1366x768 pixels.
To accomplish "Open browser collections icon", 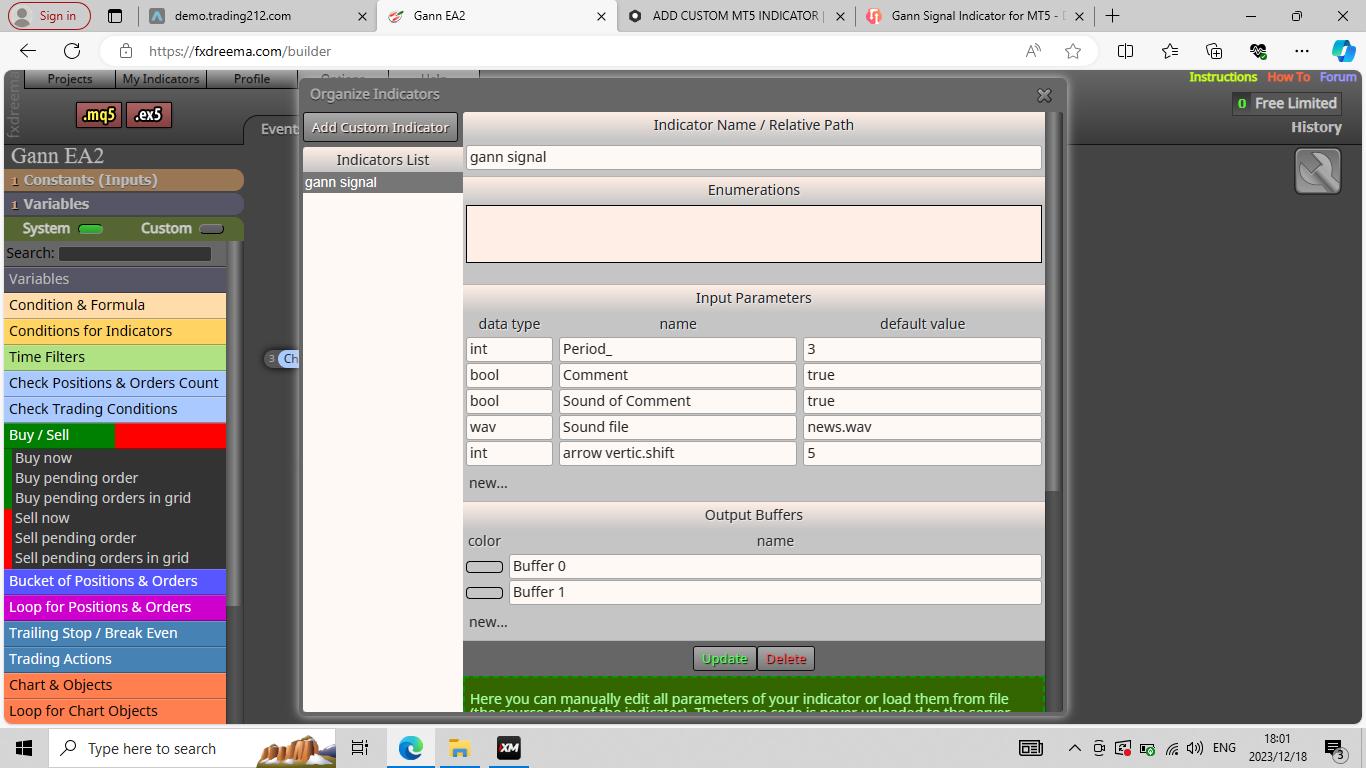I will (x=1214, y=51).
